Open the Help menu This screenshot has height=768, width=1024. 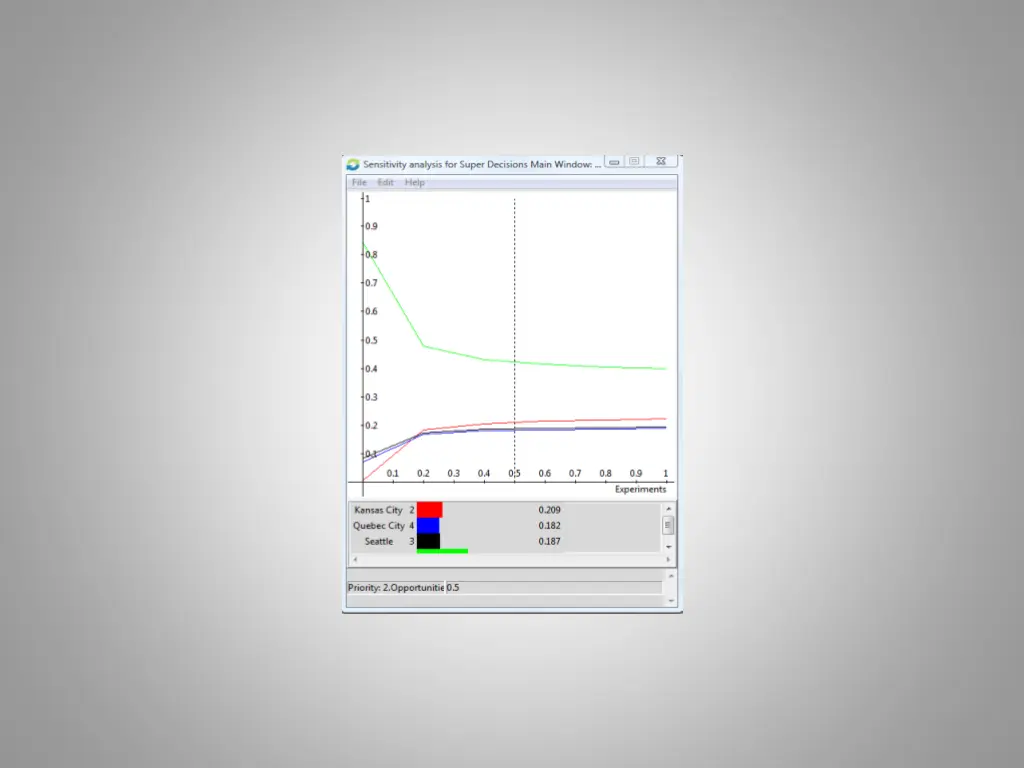415,182
